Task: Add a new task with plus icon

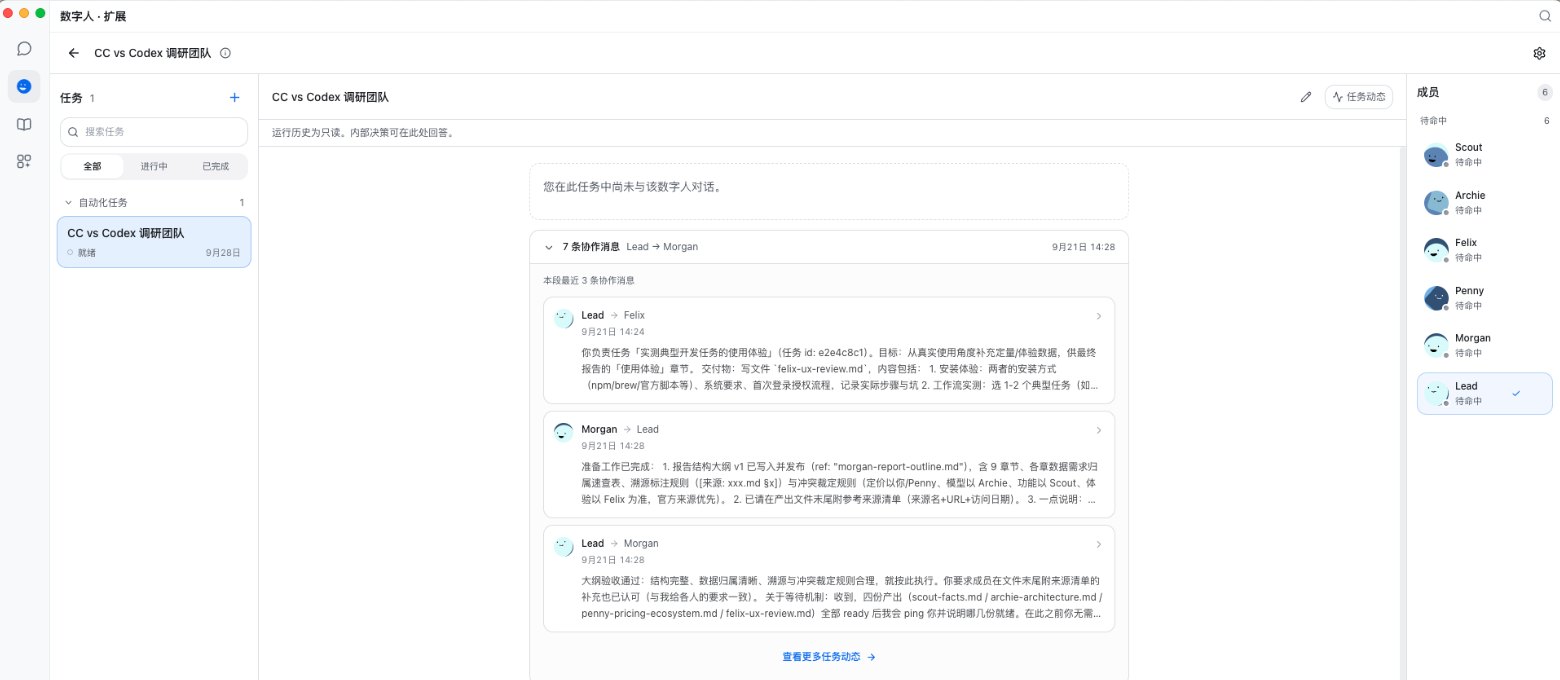Action: (235, 98)
